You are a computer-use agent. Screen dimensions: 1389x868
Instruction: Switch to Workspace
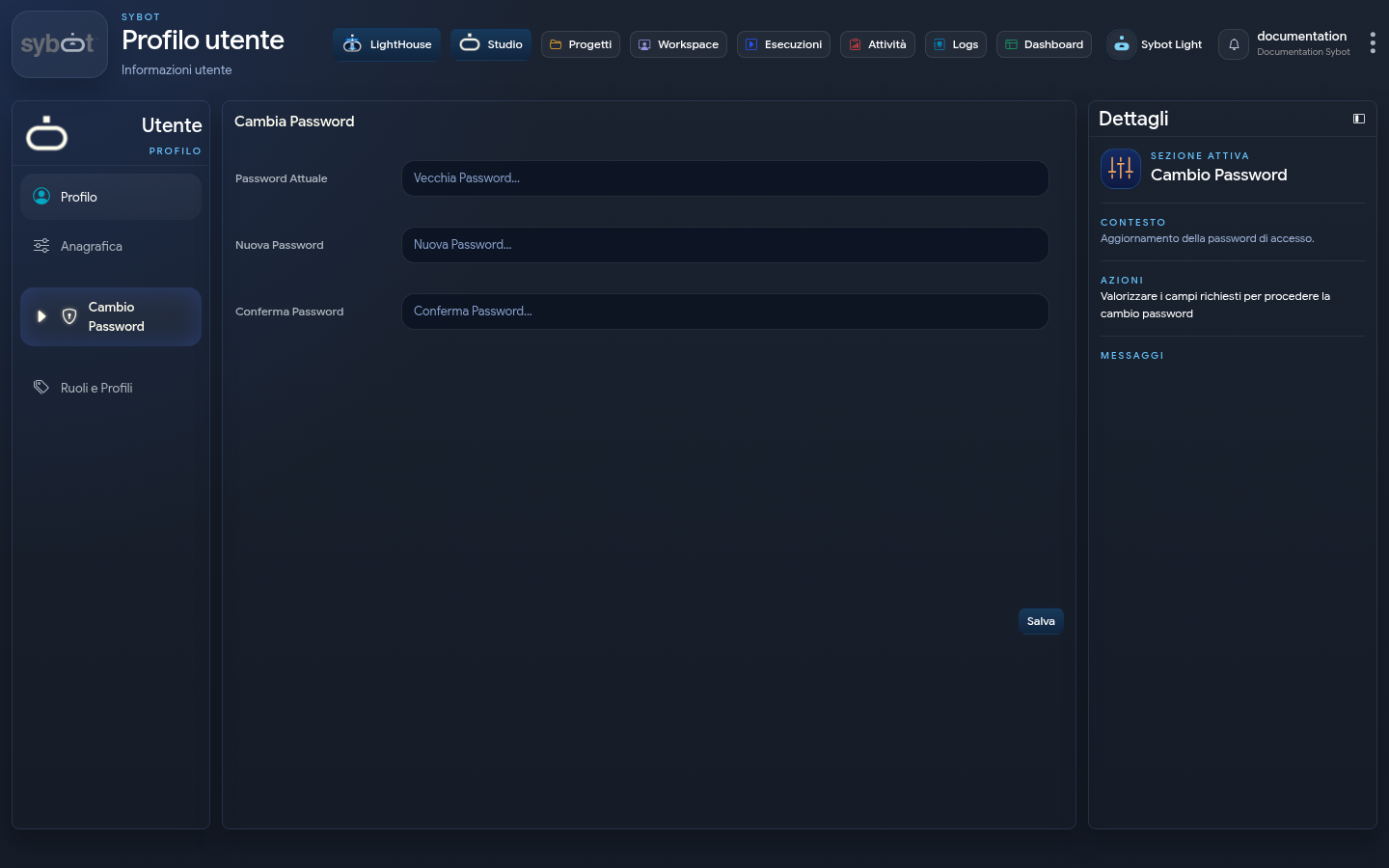click(x=678, y=44)
